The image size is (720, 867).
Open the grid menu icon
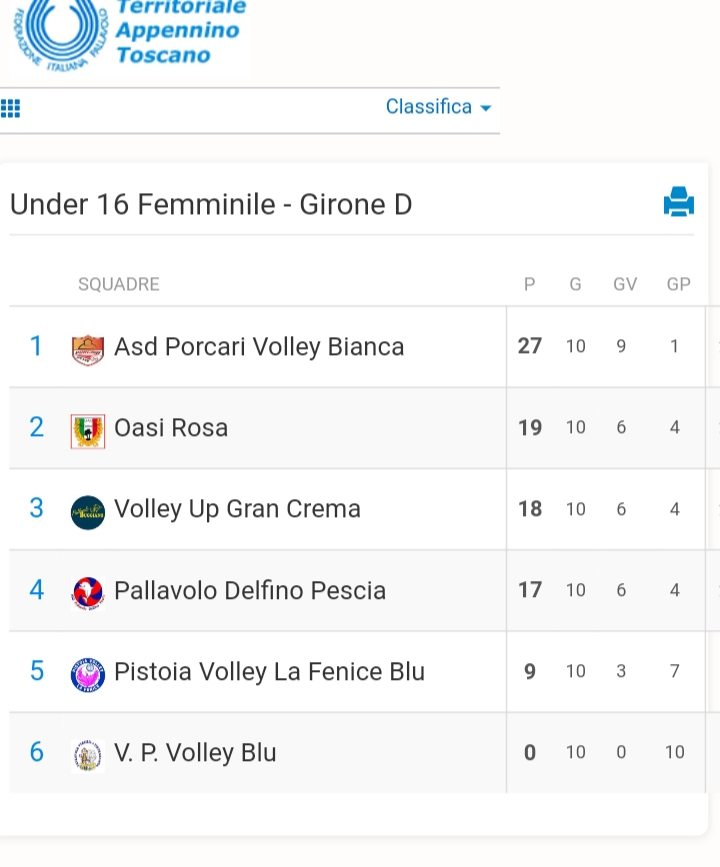pyautogui.click(x=11, y=108)
